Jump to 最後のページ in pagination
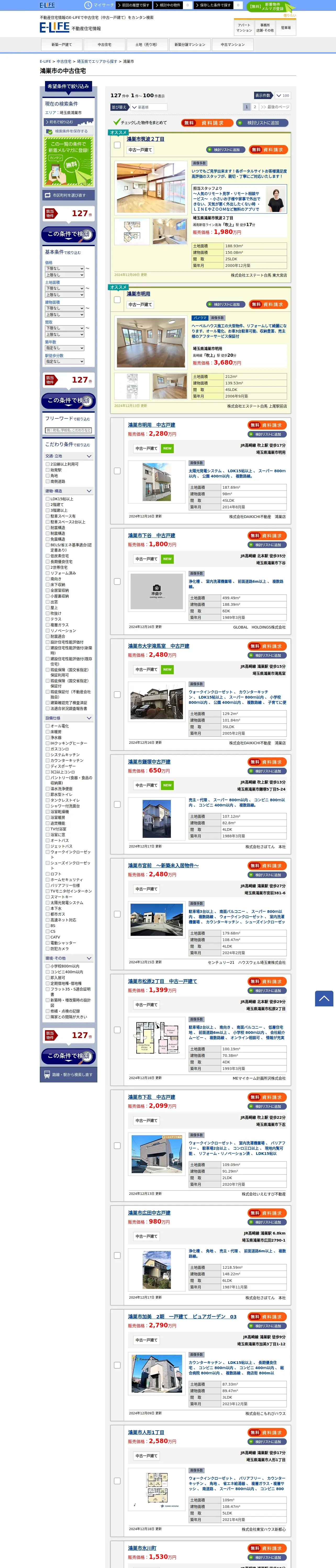The height and width of the screenshot is (1568, 336). click(x=275, y=107)
